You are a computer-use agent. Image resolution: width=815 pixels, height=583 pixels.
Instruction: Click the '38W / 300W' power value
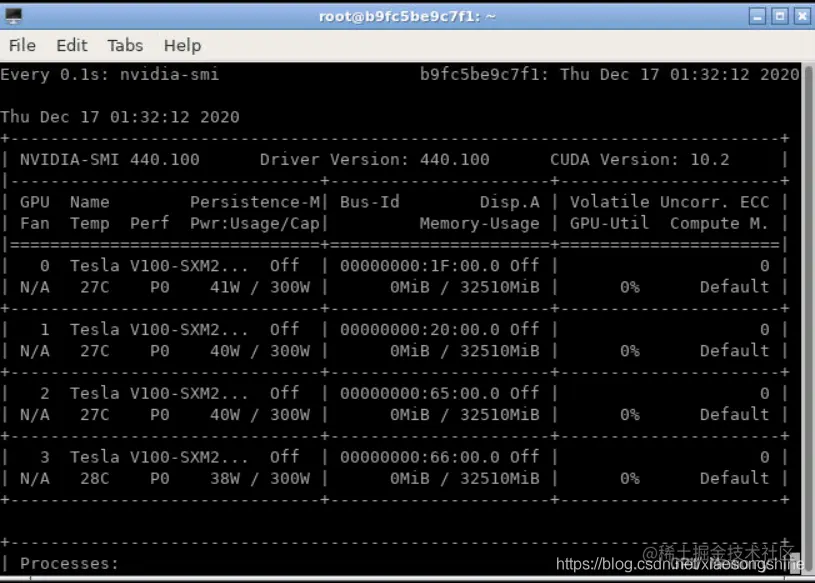(260, 479)
